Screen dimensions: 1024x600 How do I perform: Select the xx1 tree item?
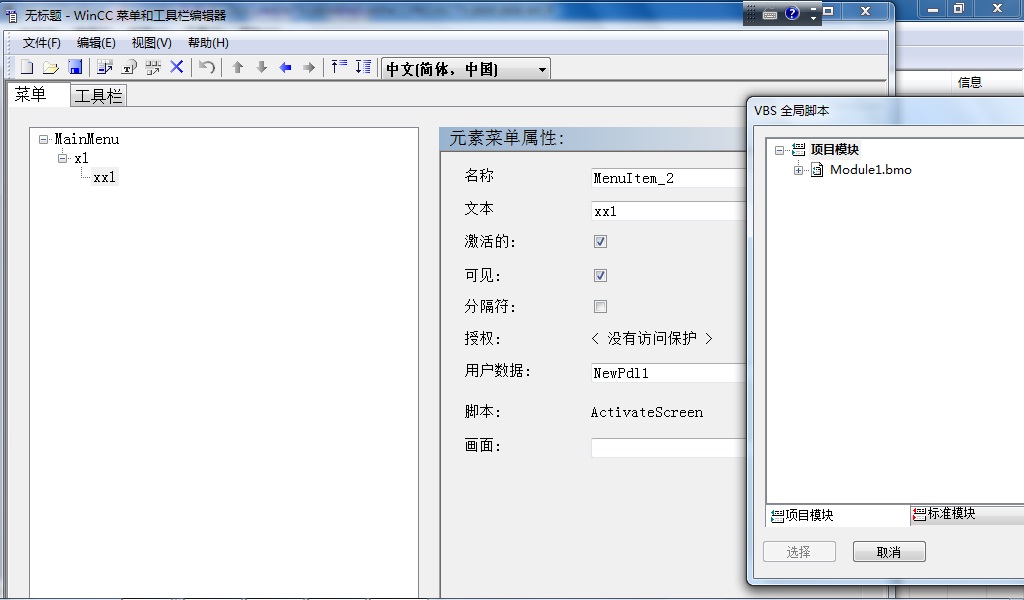point(104,177)
